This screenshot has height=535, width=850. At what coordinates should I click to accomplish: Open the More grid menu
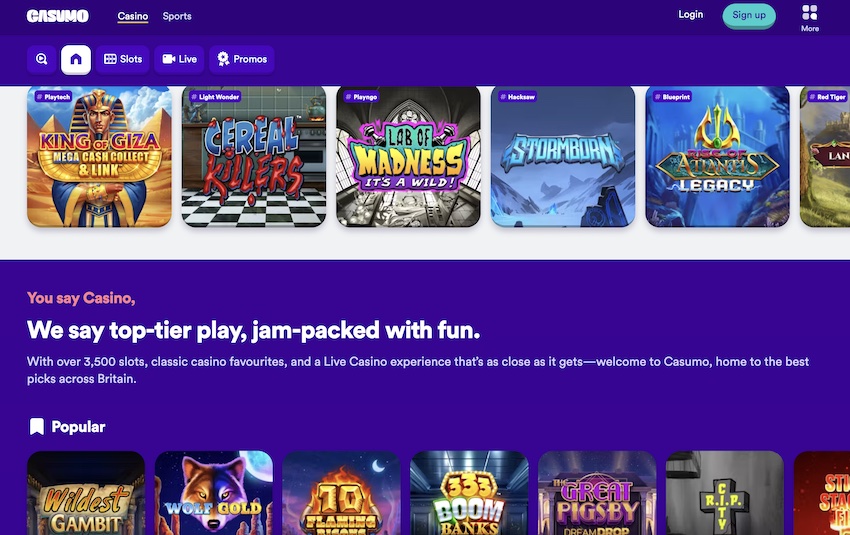[809, 17]
